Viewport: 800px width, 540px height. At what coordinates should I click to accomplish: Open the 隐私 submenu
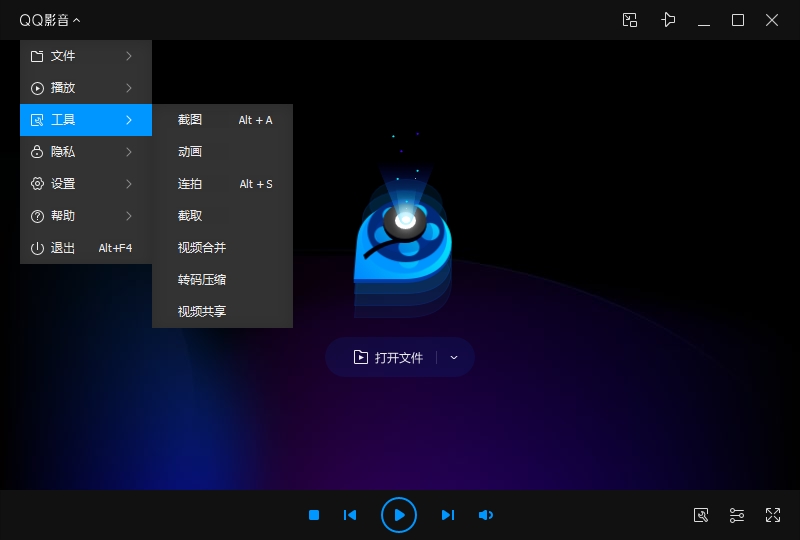86,152
